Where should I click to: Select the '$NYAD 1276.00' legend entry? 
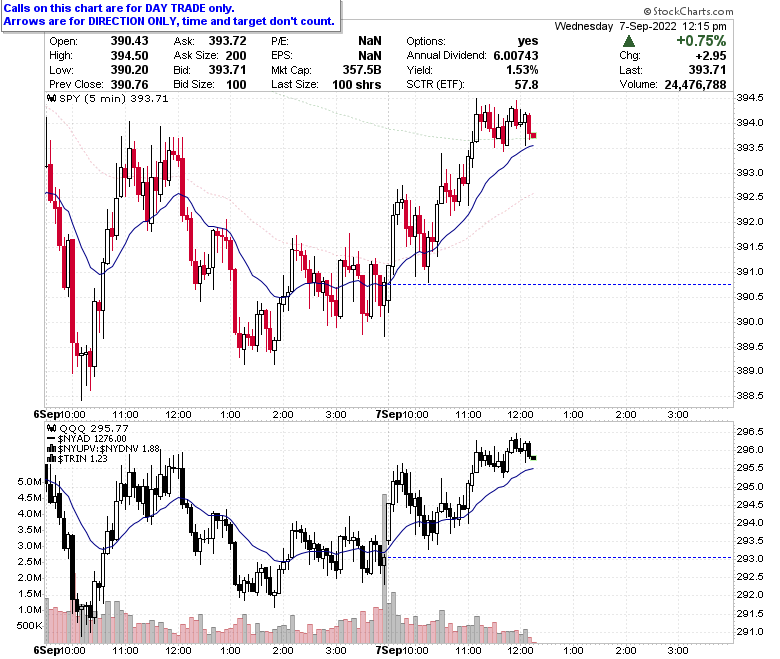pyautogui.click(x=92, y=439)
